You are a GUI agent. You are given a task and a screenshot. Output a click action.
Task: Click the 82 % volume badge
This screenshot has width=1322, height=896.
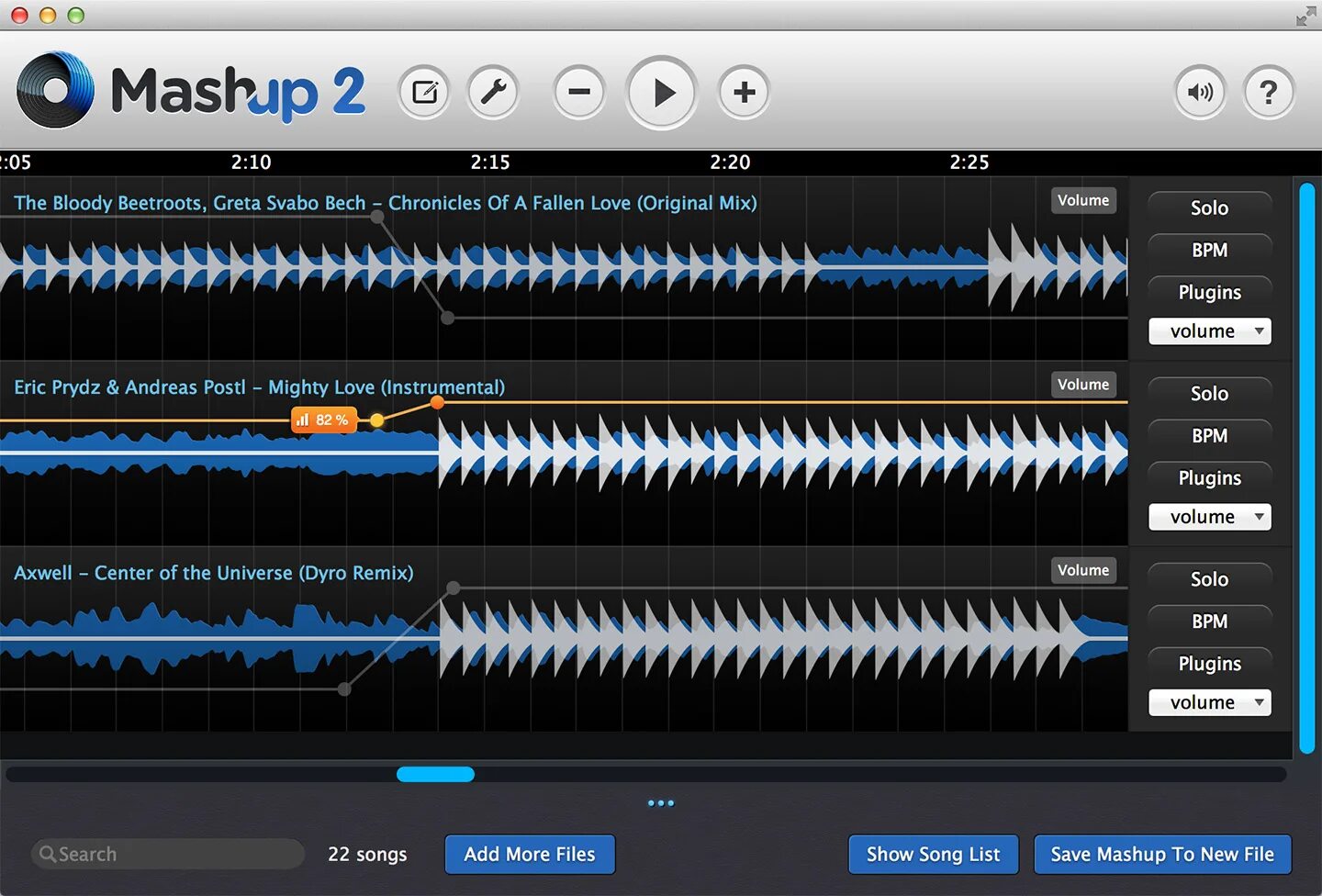coord(323,420)
